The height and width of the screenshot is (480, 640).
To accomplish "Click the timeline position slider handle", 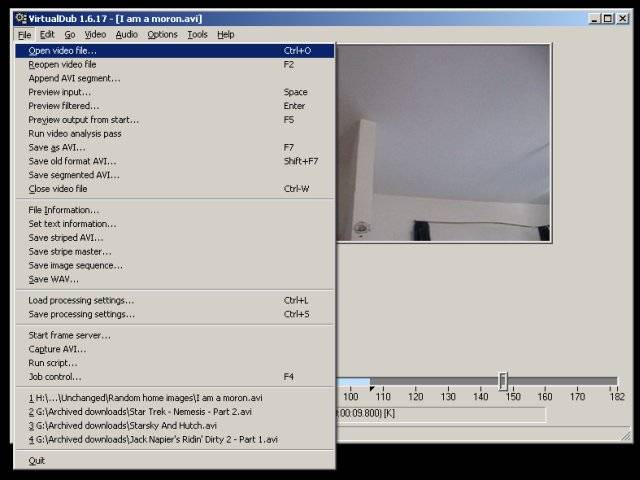I will pos(503,381).
